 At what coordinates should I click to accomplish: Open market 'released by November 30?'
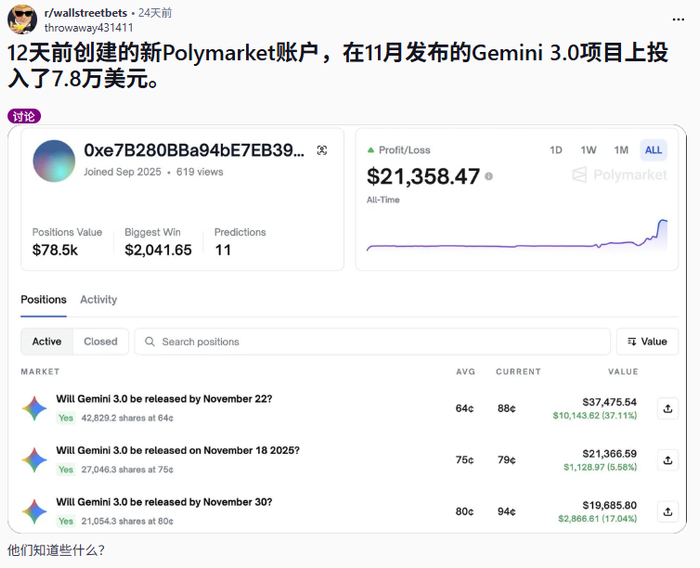pos(164,502)
